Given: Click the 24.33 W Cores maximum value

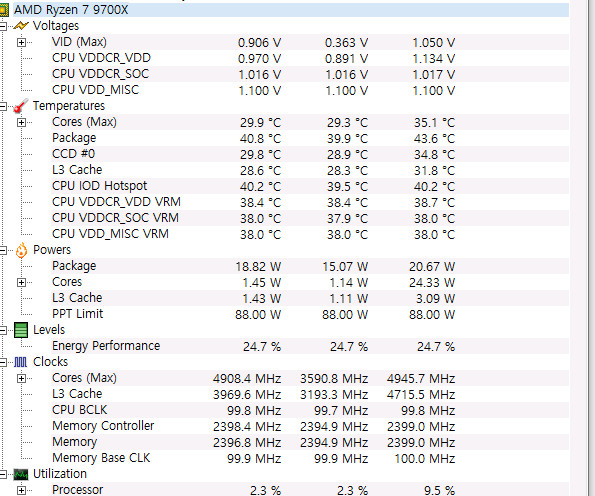Looking at the screenshot, I should tap(432, 283).
